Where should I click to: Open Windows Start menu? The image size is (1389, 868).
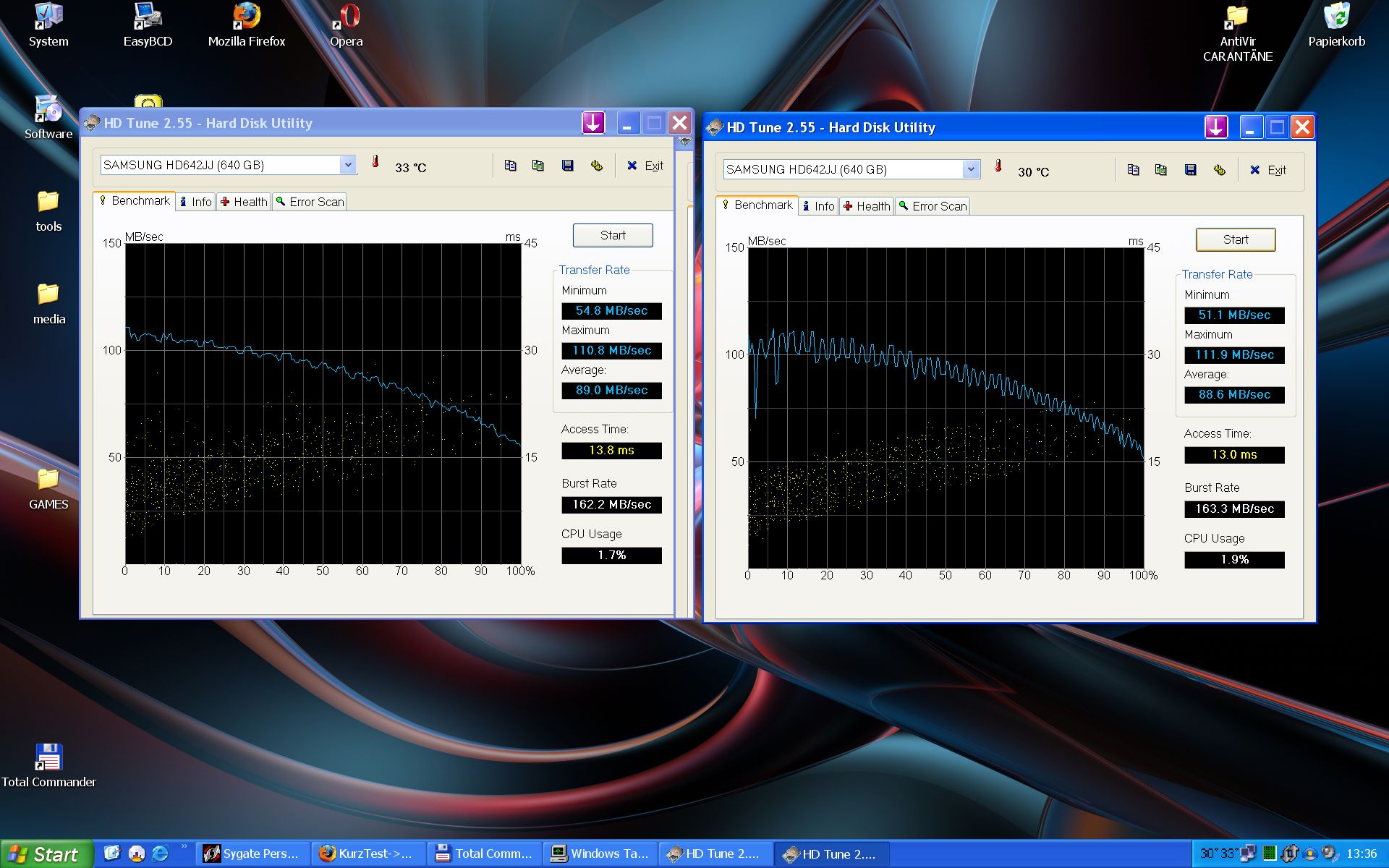pos(45,854)
